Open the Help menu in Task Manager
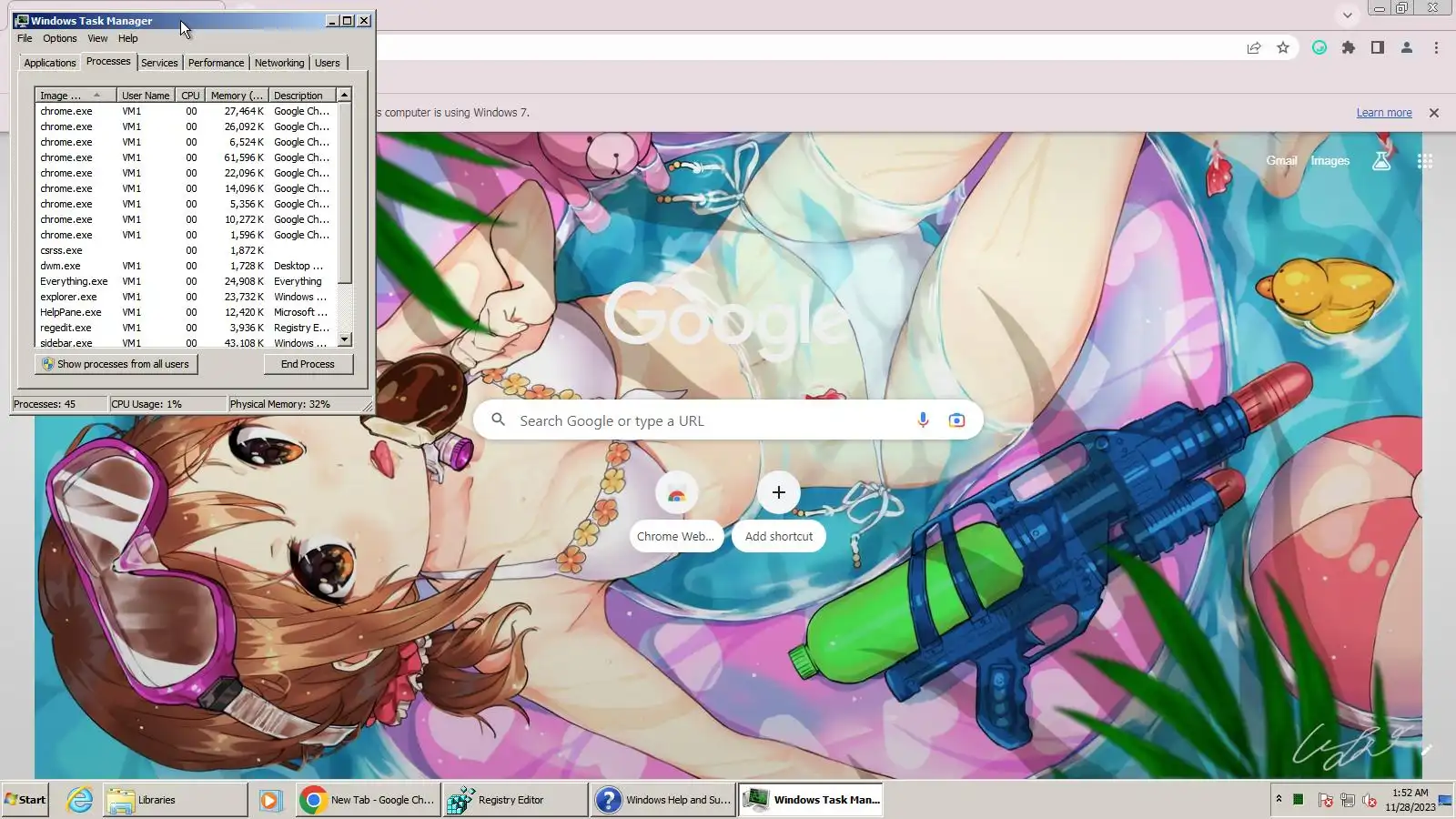 click(x=128, y=38)
